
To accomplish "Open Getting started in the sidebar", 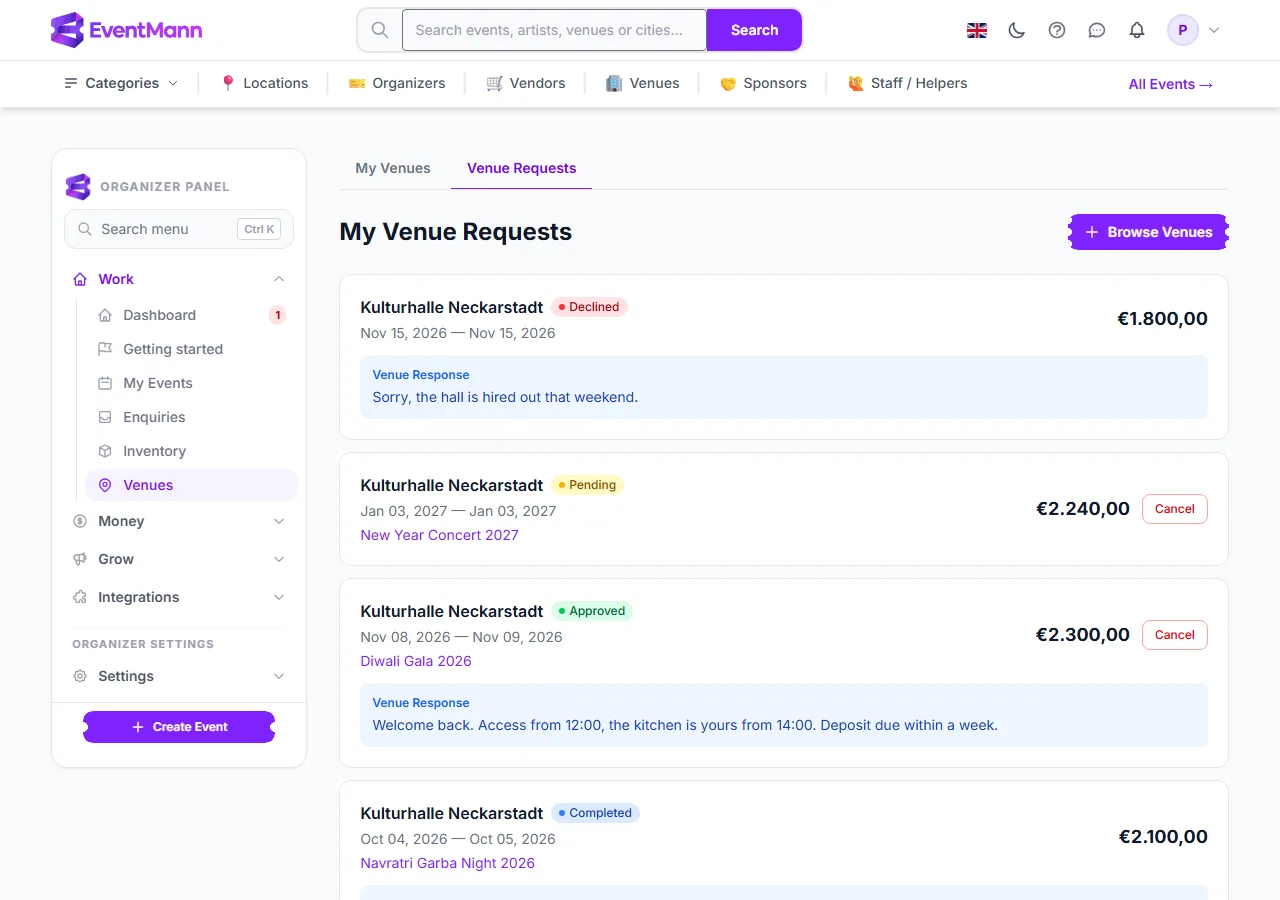I will click(191, 349).
